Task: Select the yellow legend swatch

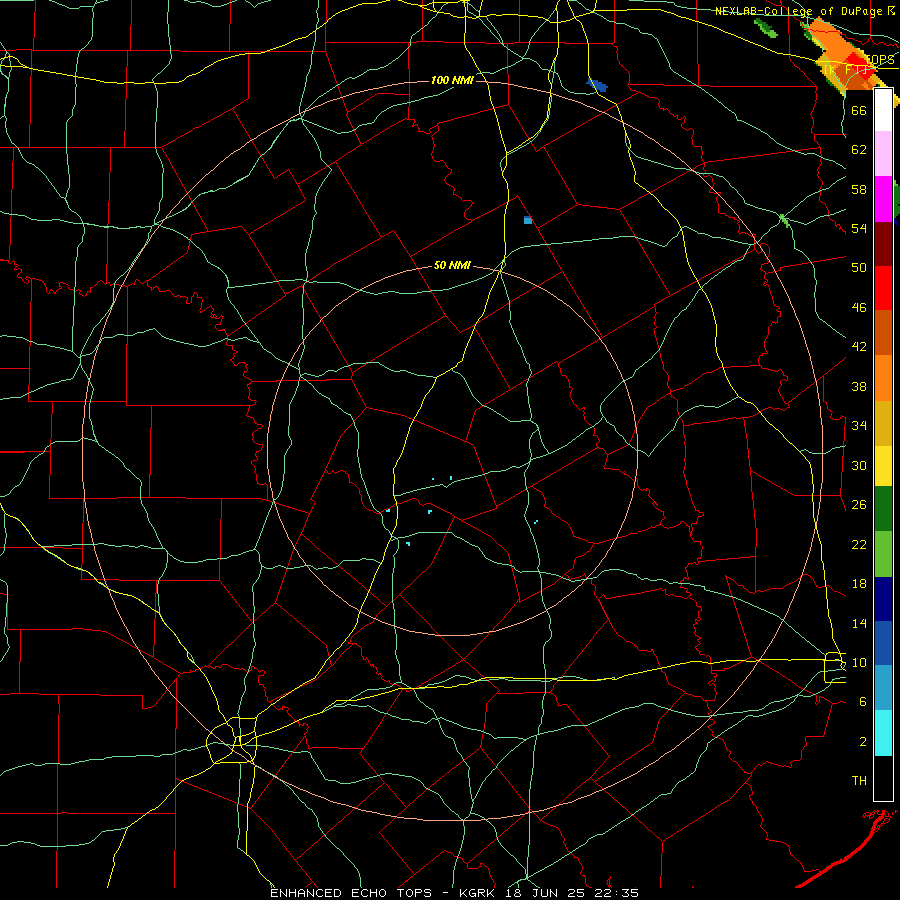Action: tap(883, 466)
